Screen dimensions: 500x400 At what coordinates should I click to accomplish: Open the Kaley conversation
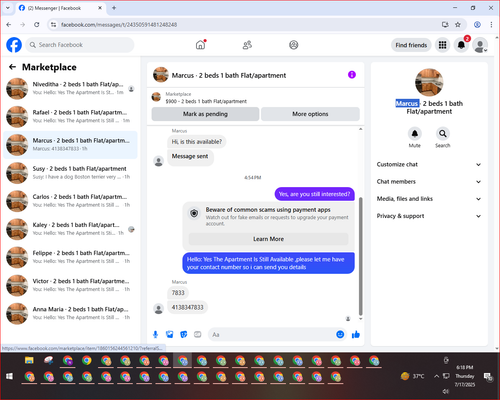[70, 229]
